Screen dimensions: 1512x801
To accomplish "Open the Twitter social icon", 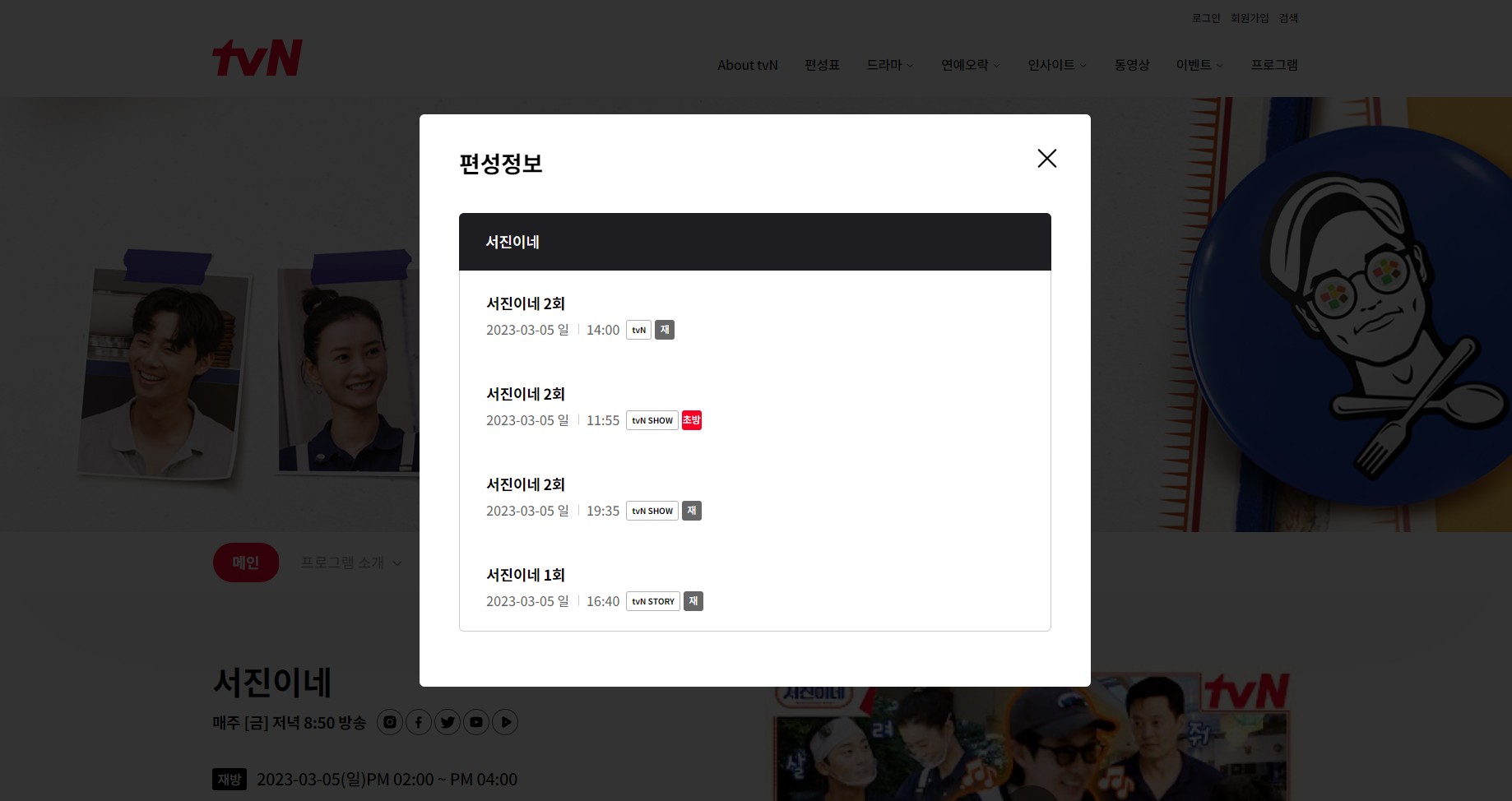I will [448, 722].
